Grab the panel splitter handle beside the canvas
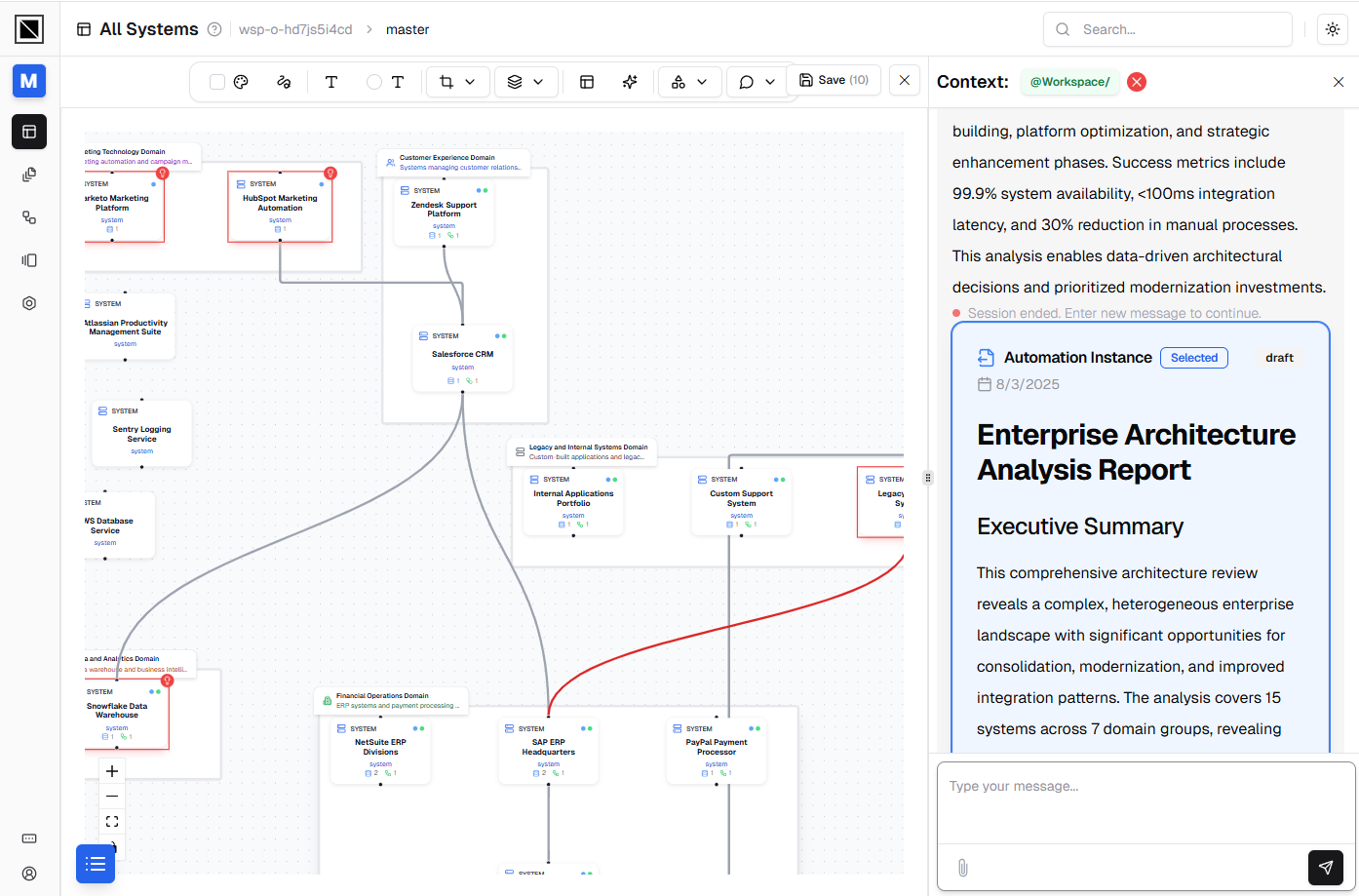This screenshot has width=1359, height=896. [928, 478]
